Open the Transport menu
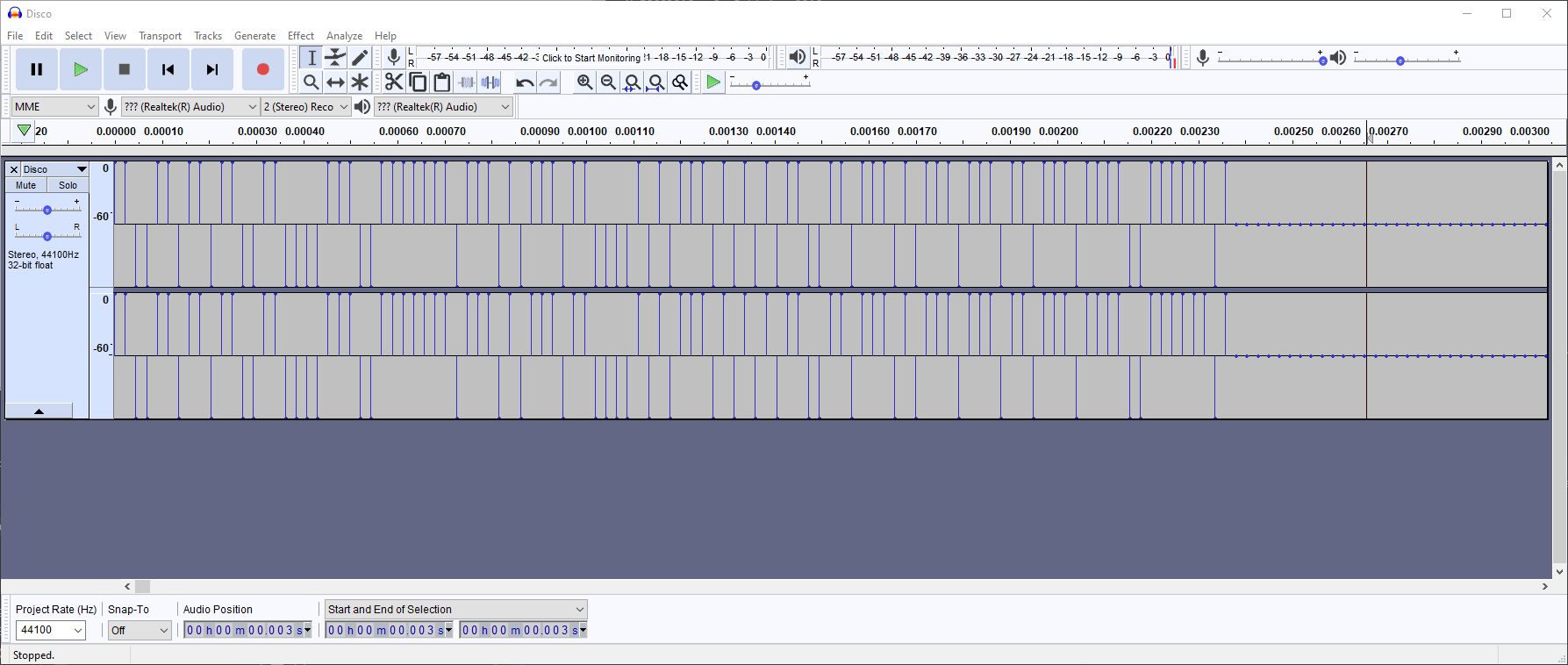The width and height of the screenshot is (1568, 665). coord(160,36)
